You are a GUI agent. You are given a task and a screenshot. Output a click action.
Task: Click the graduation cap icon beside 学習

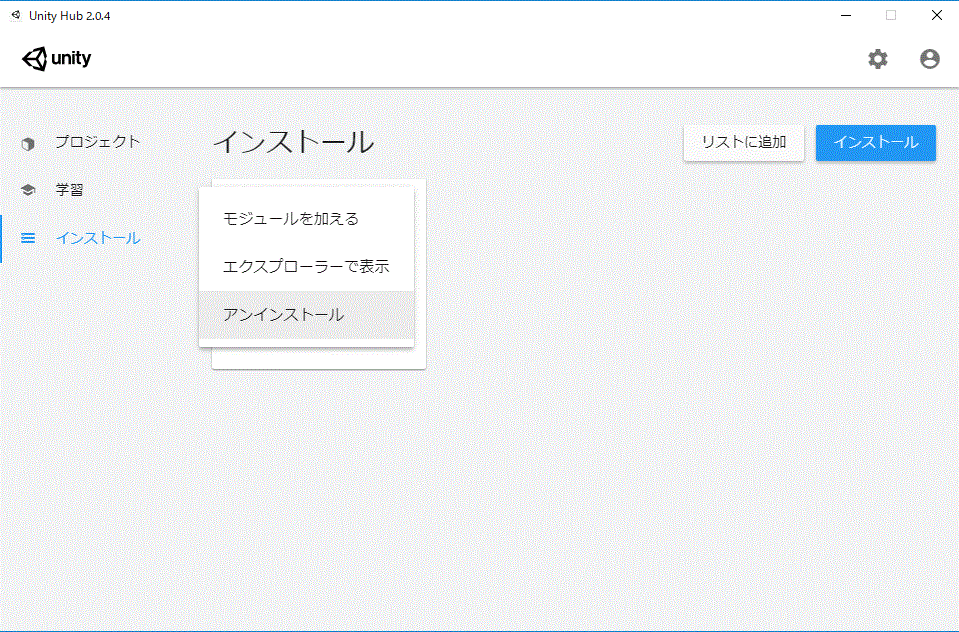click(28, 190)
